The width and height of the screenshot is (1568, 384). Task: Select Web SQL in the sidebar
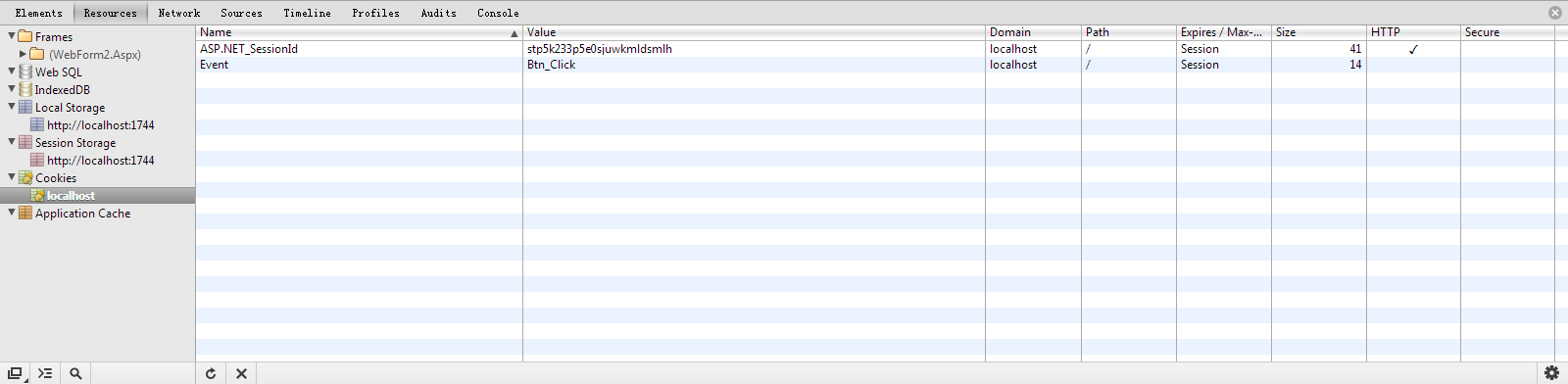[59, 72]
